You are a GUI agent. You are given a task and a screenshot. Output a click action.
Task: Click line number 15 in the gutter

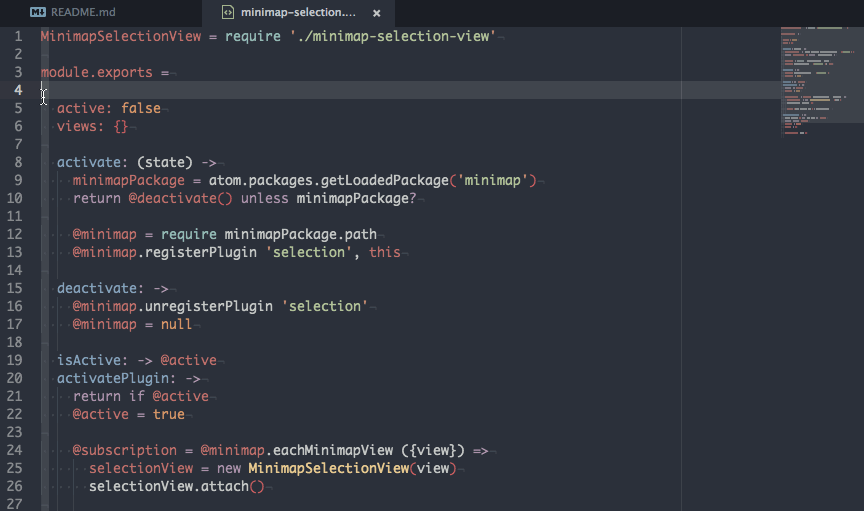tap(14, 288)
